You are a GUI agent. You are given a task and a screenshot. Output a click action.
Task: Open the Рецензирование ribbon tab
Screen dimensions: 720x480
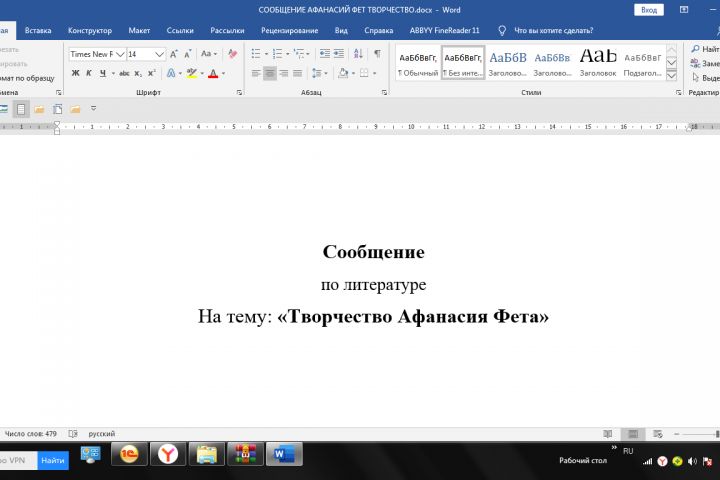(x=289, y=30)
